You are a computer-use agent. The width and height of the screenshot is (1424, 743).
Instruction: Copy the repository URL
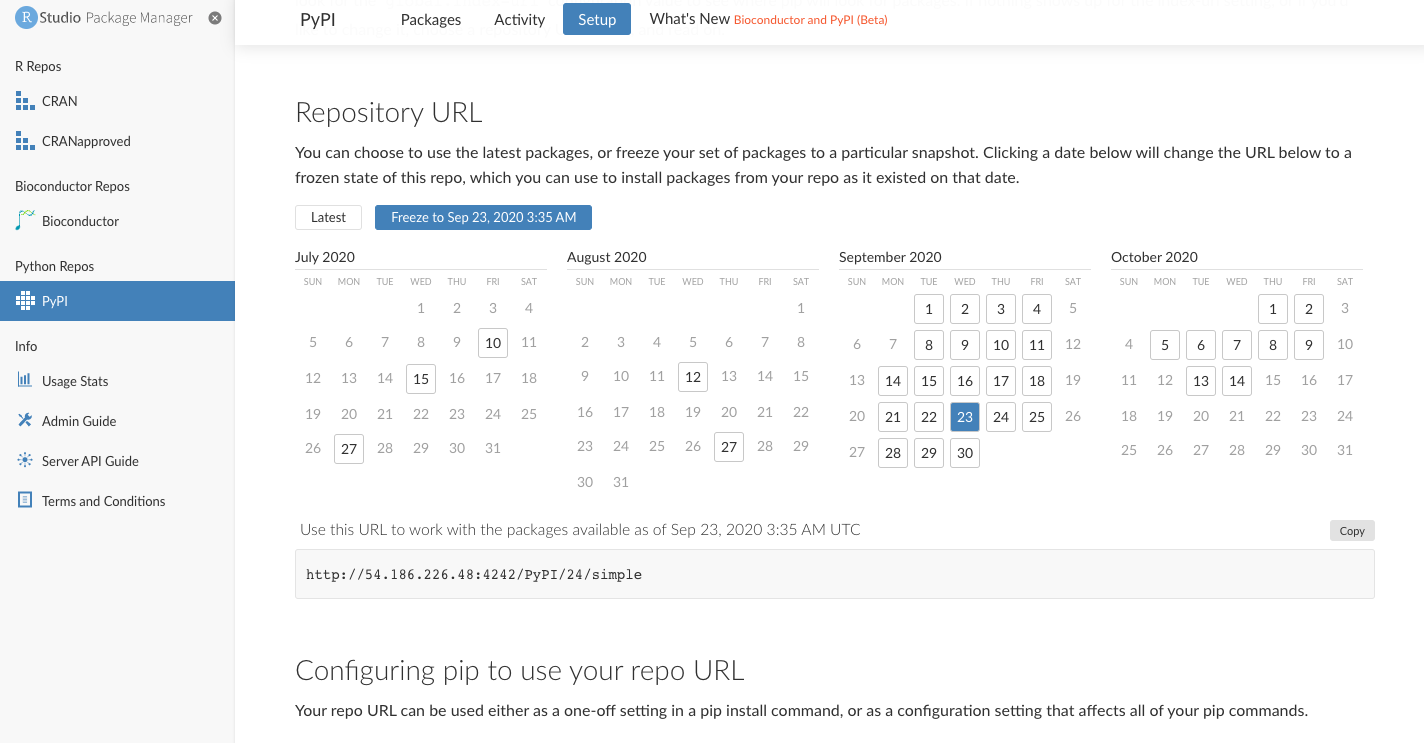click(x=1352, y=531)
